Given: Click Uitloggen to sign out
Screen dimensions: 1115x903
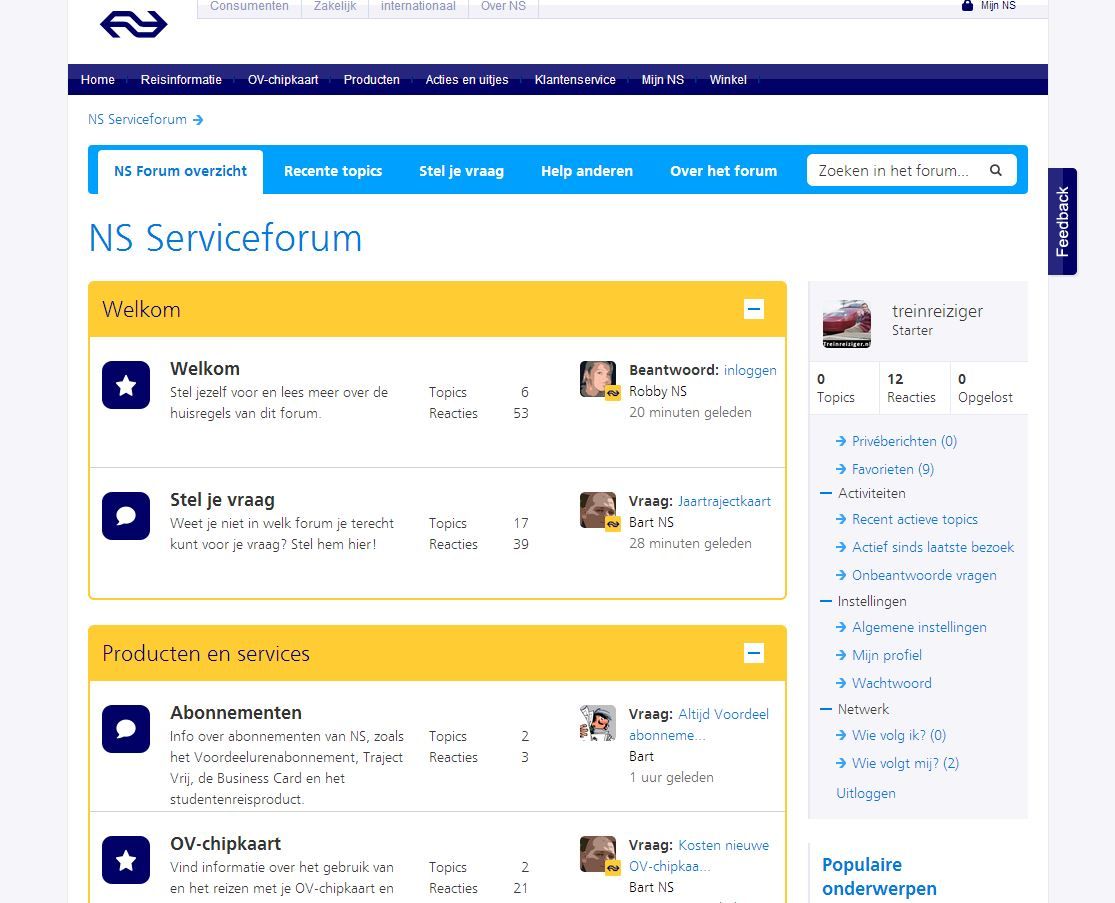Looking at the screenshot, I should (866, 793).
